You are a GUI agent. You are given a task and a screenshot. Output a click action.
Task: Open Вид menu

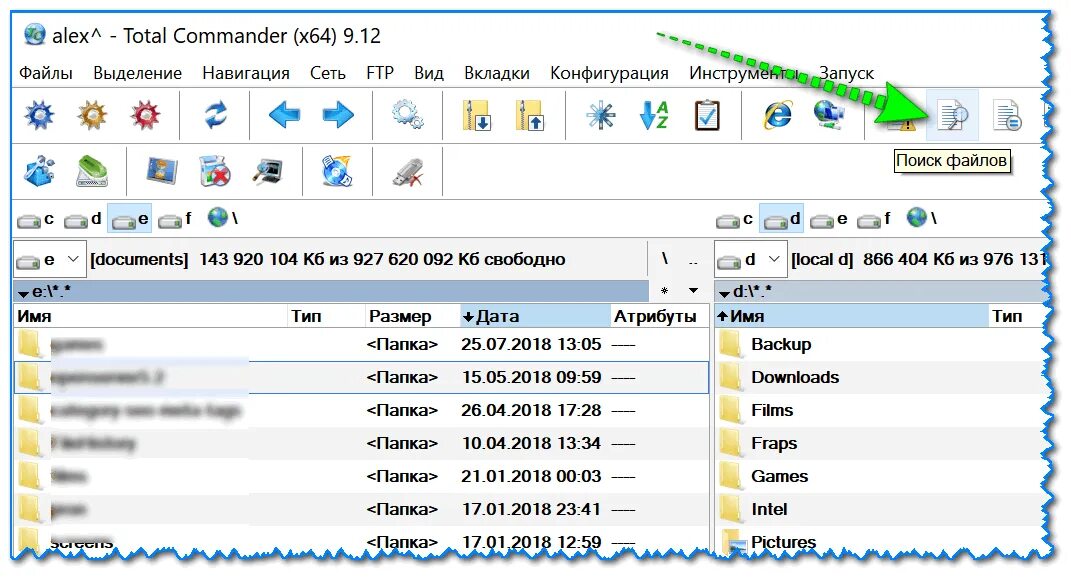429,73
